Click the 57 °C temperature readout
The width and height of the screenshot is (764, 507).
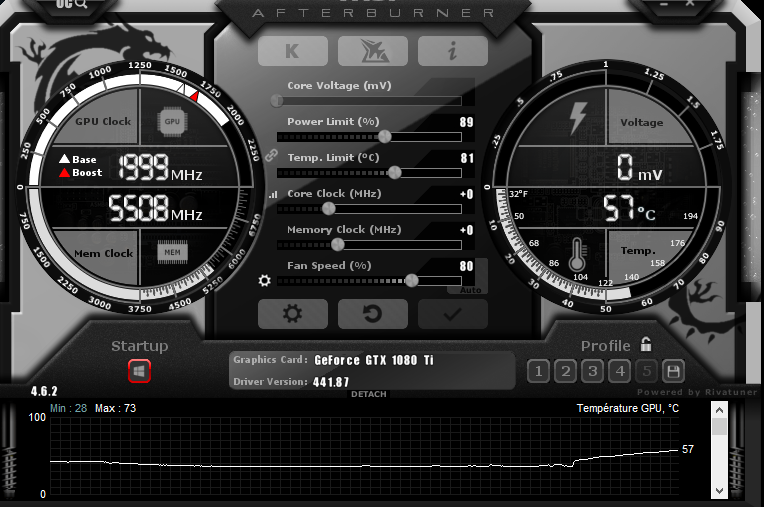pyautogui.click(x=629, y=208)
